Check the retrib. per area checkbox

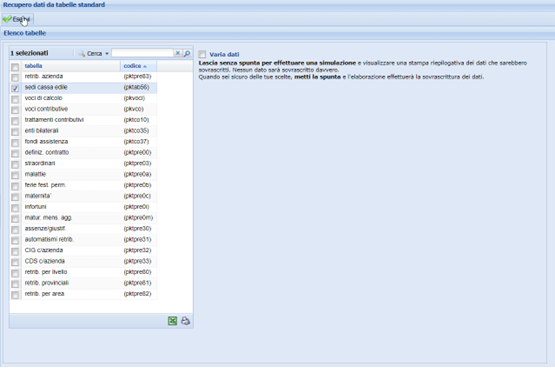15,295
